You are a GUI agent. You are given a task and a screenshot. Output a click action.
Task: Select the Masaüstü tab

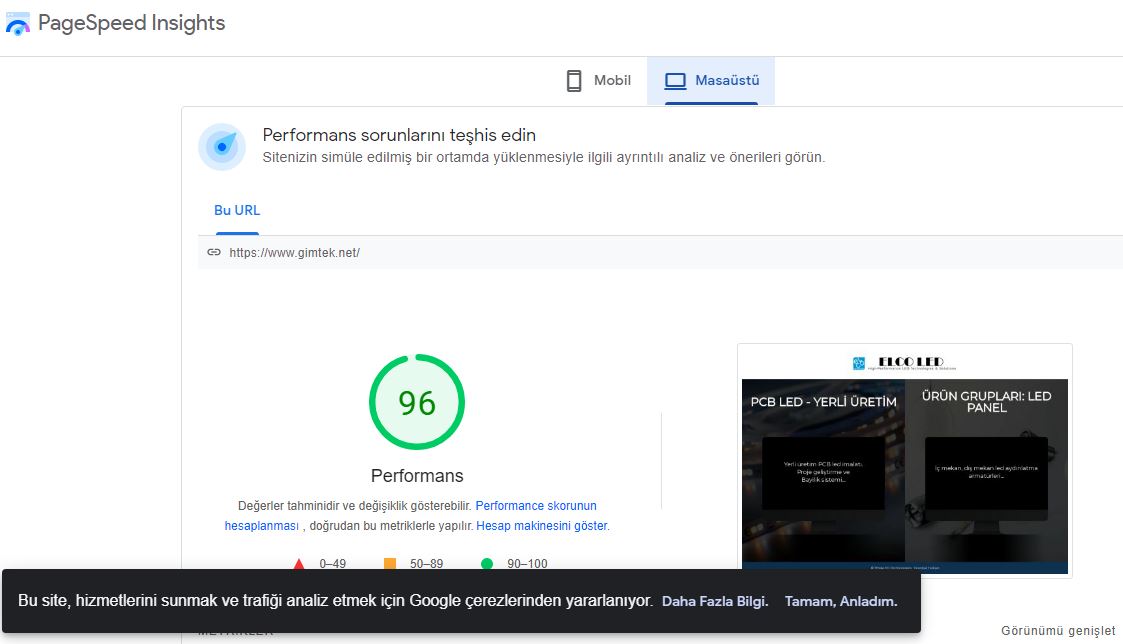tap(711, 81)
